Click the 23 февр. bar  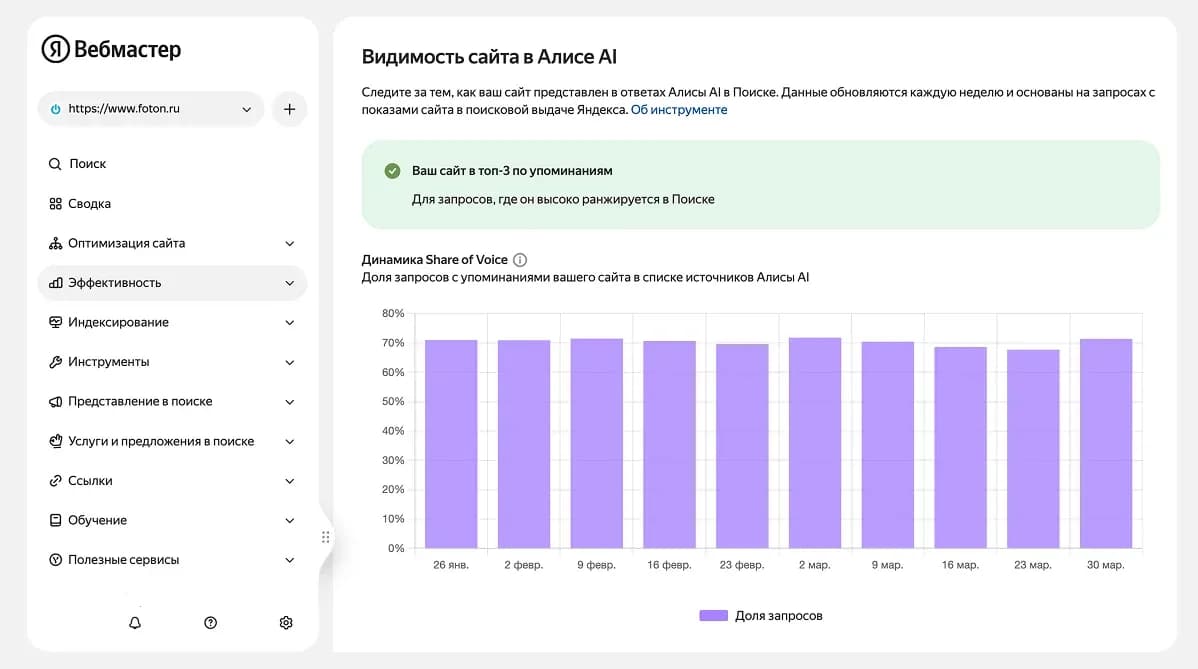(742, 446)
